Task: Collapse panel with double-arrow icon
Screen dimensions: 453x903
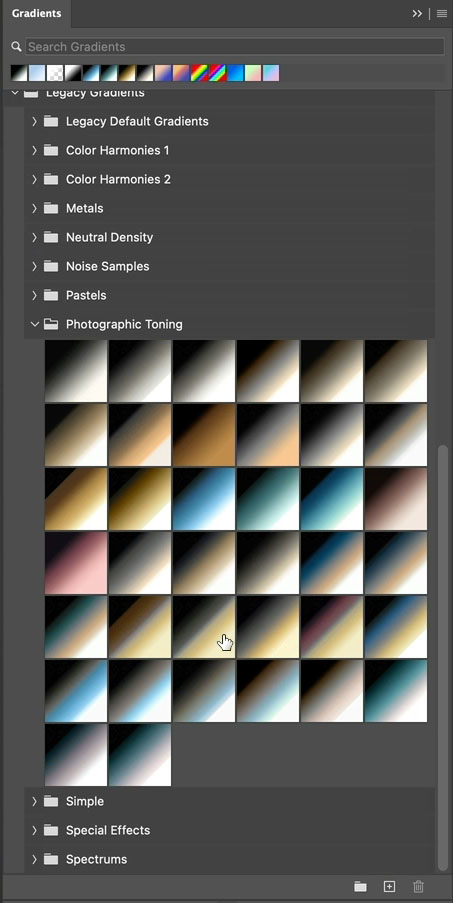Action: (x=417, y=14)
